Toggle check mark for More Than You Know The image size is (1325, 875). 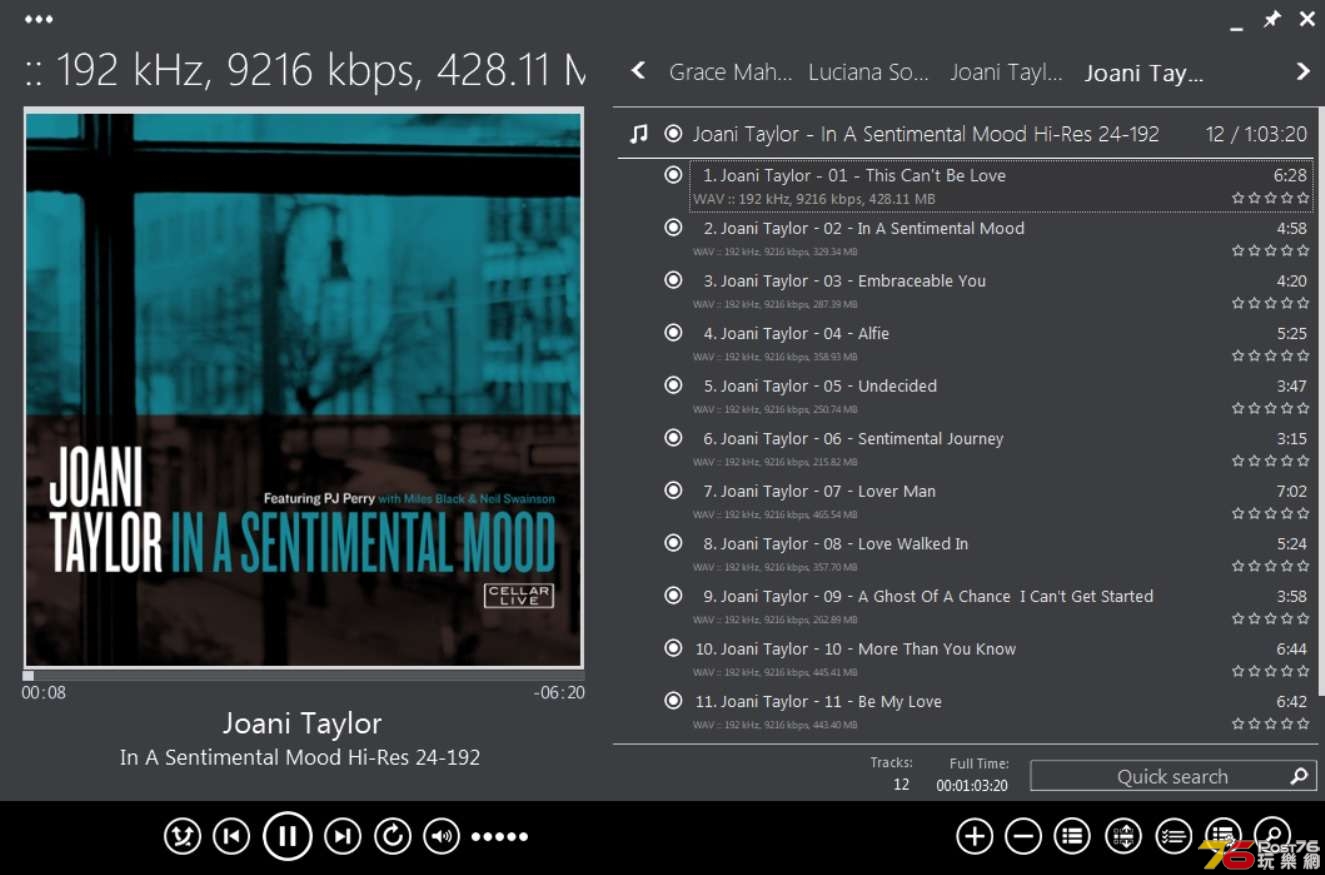(x=674, y=648)
